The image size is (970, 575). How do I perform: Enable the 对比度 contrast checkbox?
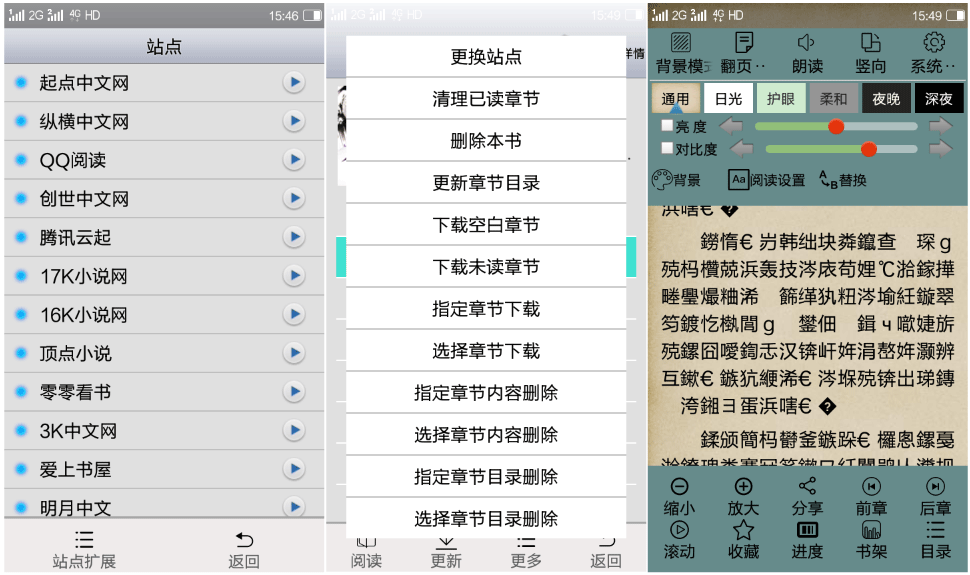click(667, 148)
